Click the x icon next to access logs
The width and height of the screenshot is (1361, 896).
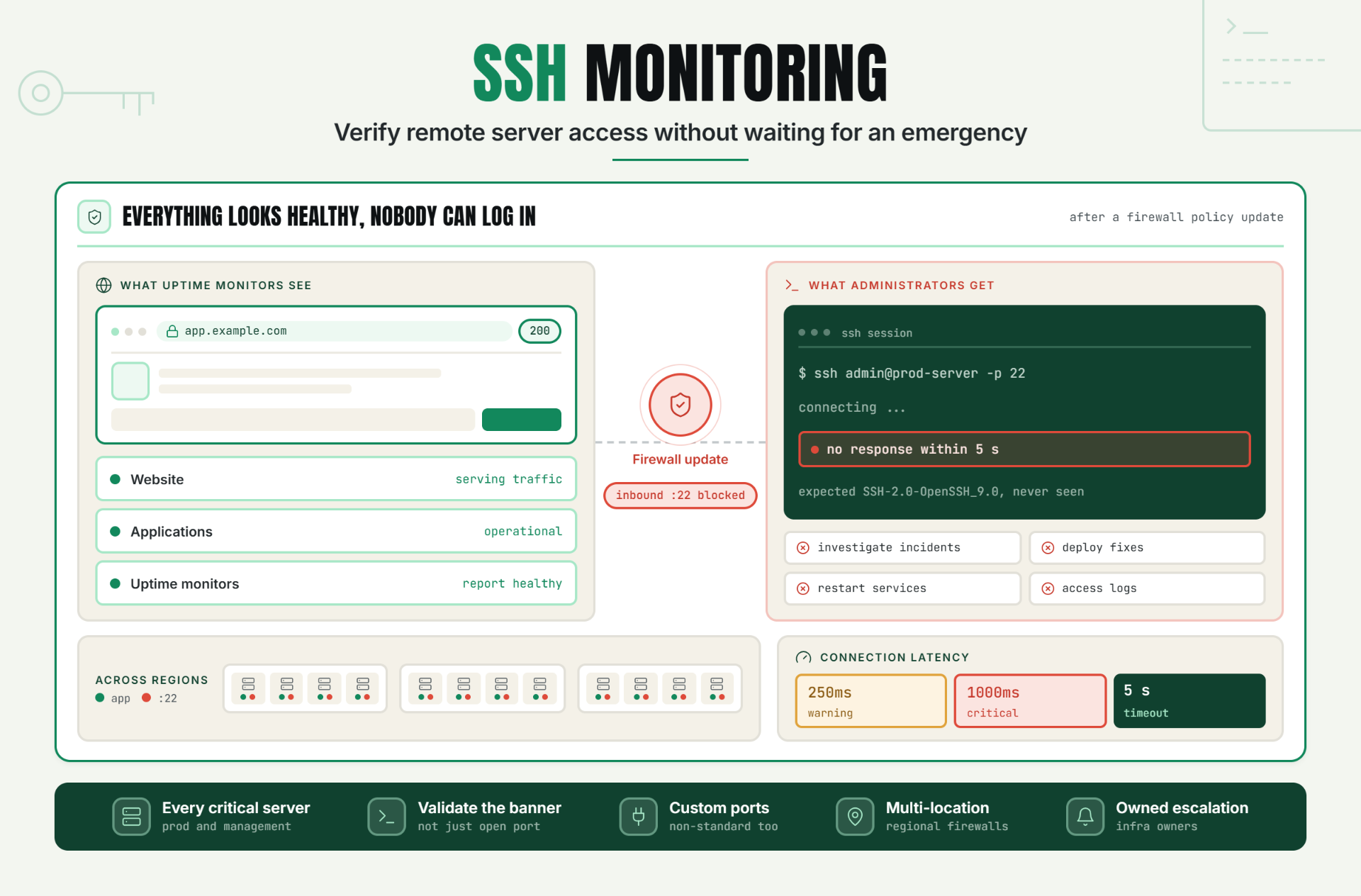[1048, 588]
